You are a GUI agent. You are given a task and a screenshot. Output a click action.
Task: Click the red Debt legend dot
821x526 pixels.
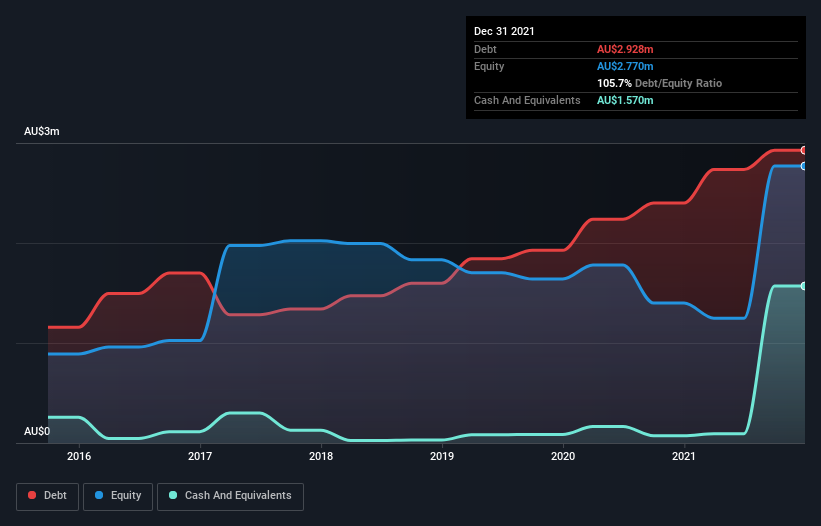[x=32, y=495]
